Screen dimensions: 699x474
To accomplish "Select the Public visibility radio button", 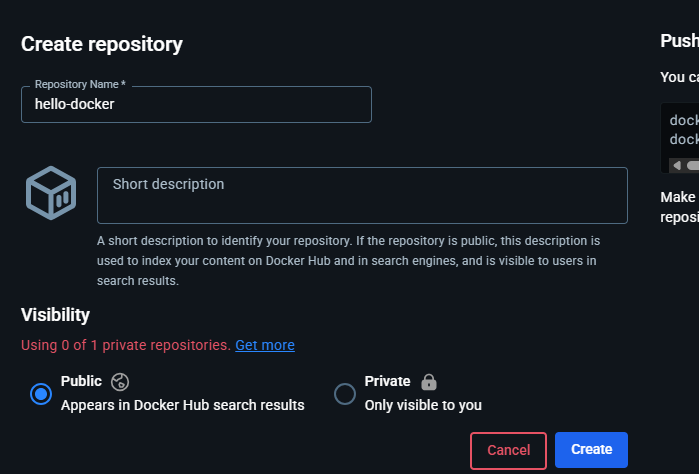I will [x=41, y=394].
